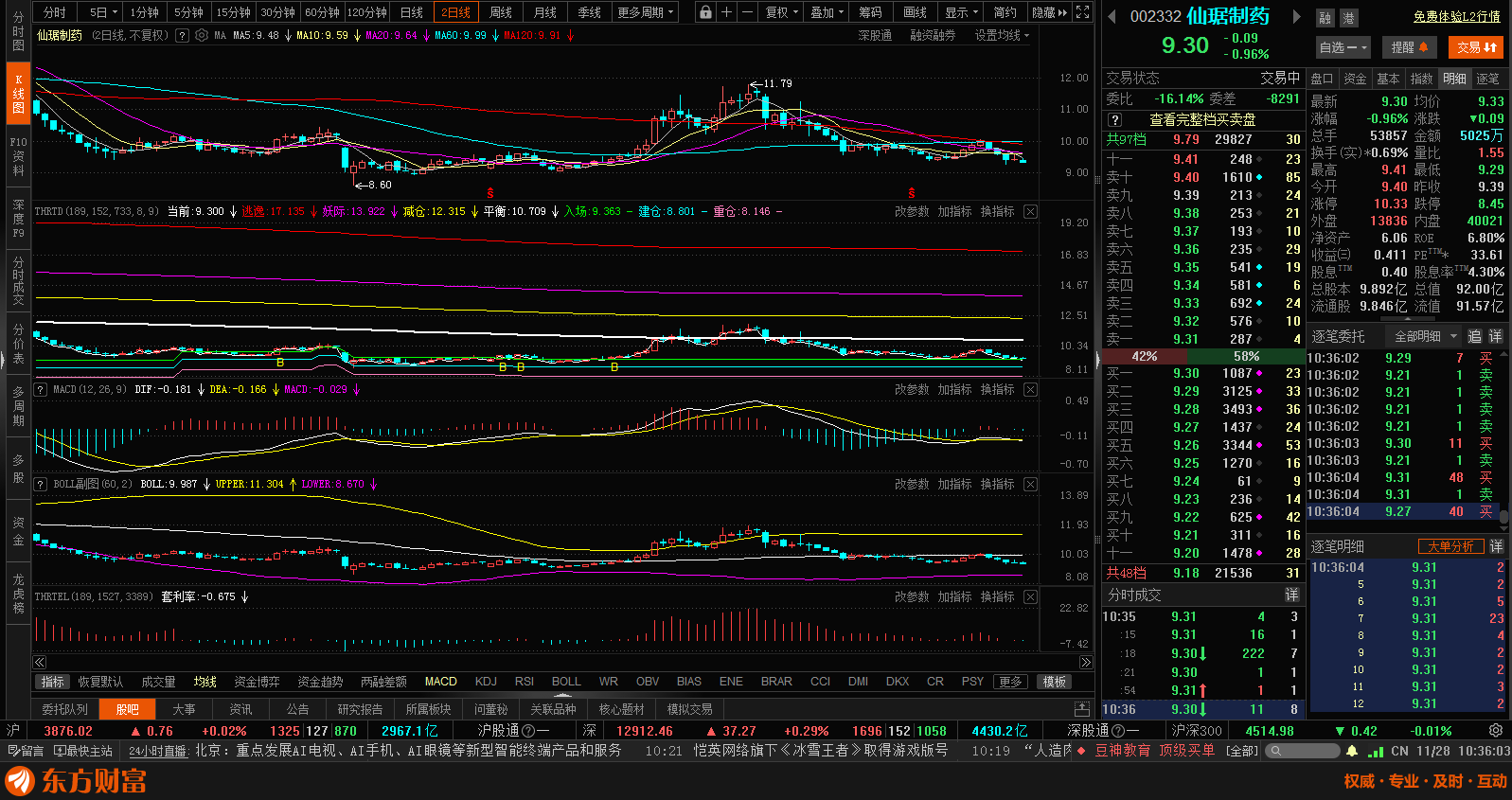The height and width of the screenshot is (800, 1512).
Task: Enable 大单分析 in tick details
Action: pos(1450,546)
